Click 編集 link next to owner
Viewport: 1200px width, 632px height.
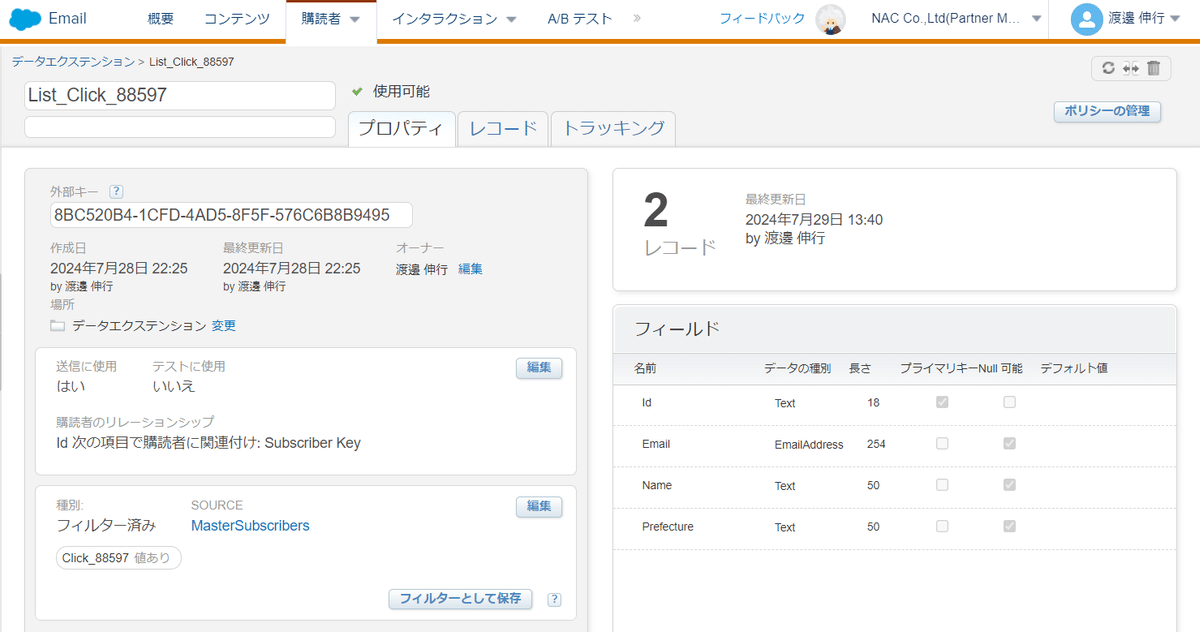[x=470, y=269]
